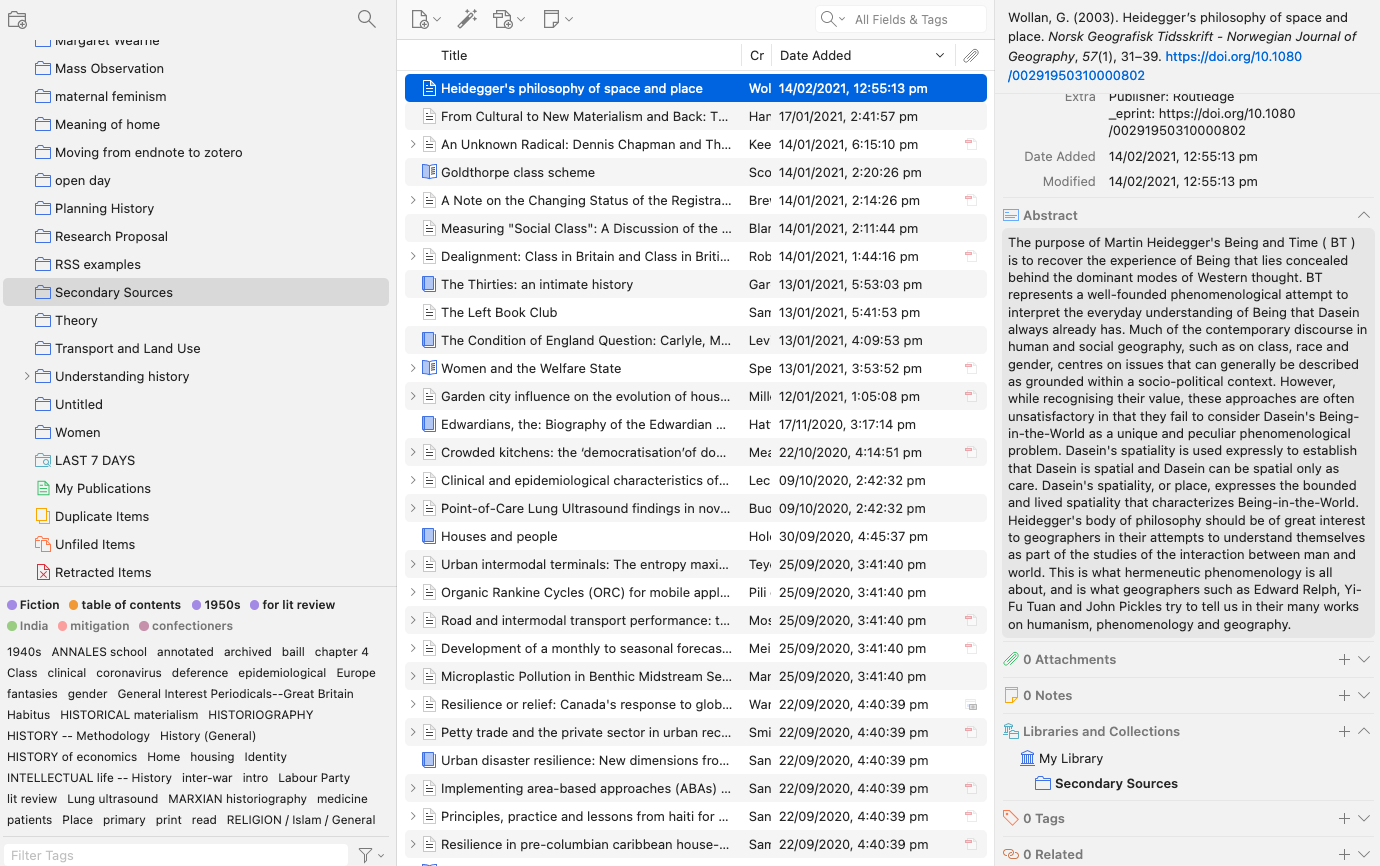Viewport: 1380px width, 866px height.
Task: Click PDF icon on Garden city influence row
Action: [970, 396]
